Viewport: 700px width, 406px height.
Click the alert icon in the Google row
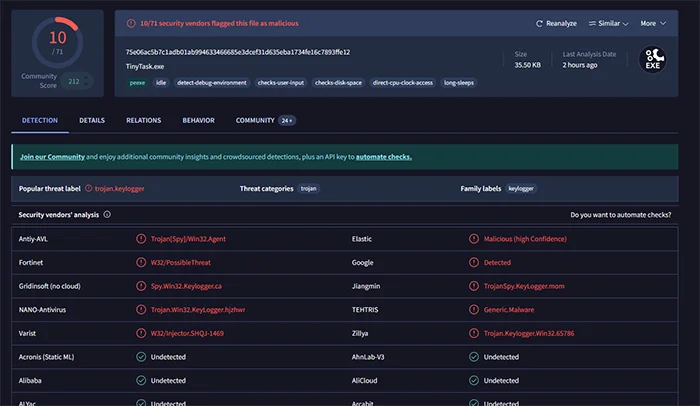click(x=474, y=263)
